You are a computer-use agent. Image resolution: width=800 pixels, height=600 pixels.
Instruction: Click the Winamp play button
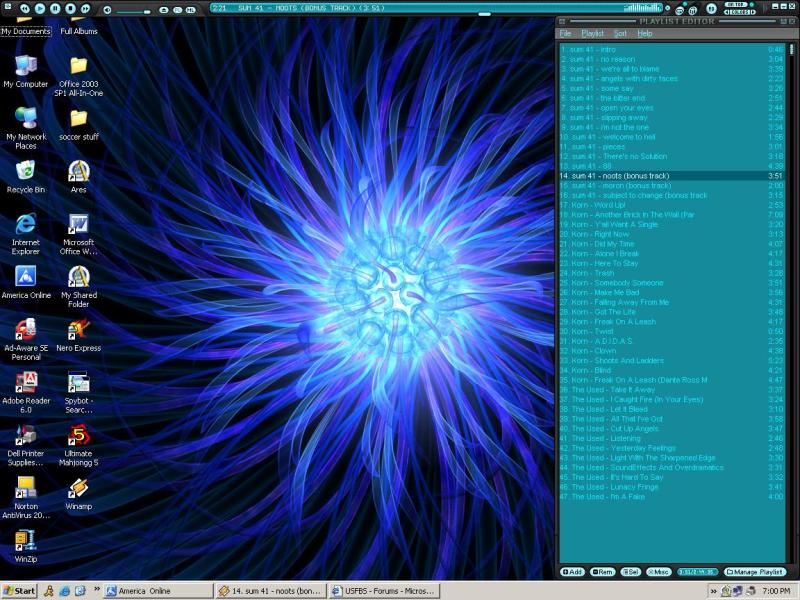tap(40, 8)
